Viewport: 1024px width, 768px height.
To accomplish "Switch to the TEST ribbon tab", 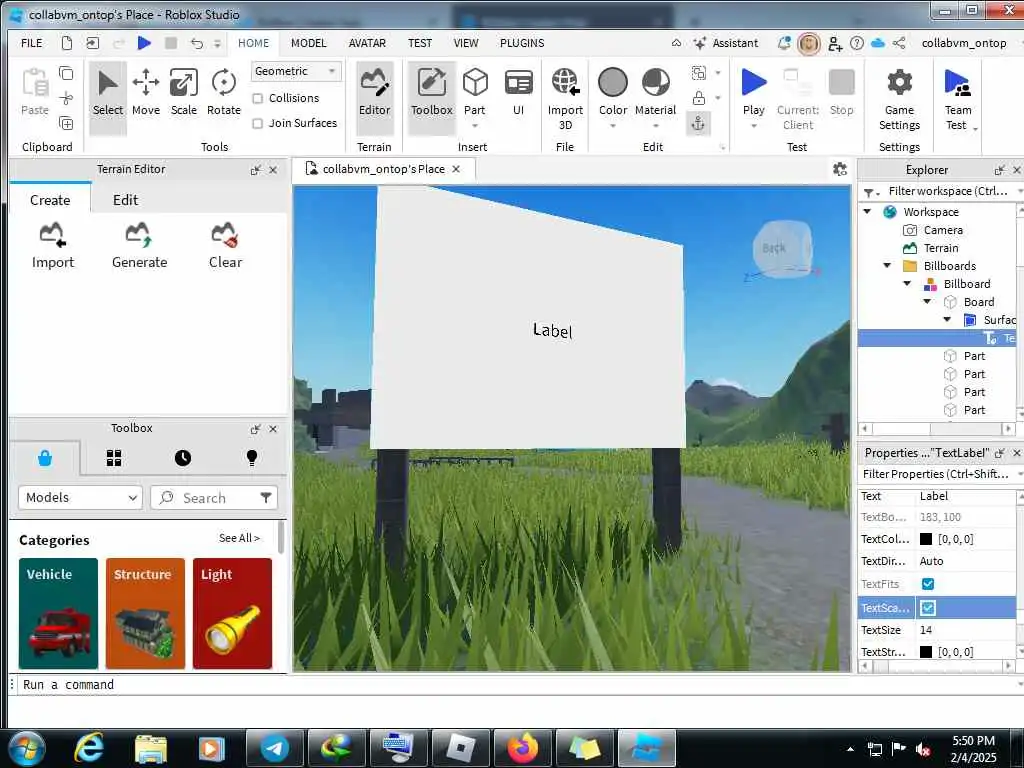I will pyautogui.click(x=420, y=43).
